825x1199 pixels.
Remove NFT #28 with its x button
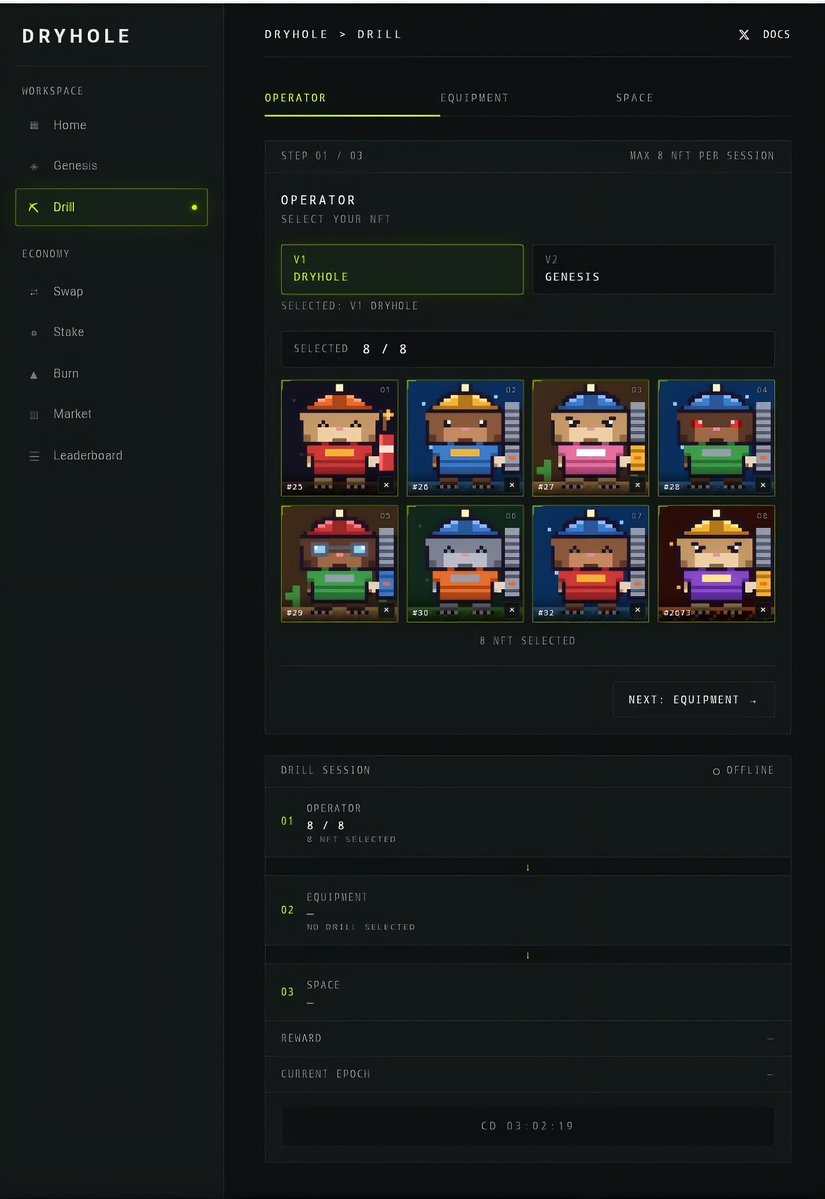point(763,485)
